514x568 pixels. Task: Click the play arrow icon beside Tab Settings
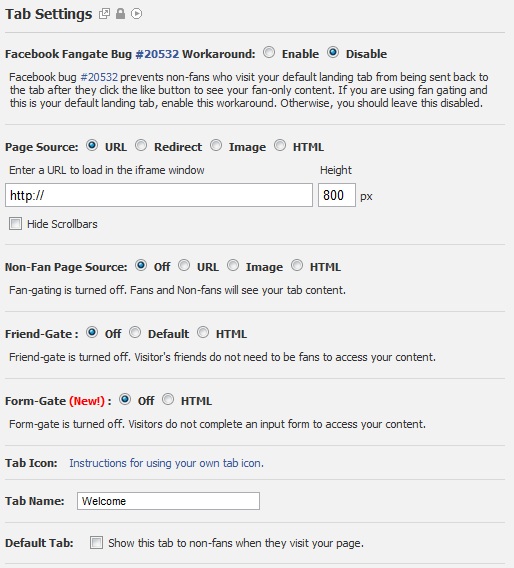136,14
